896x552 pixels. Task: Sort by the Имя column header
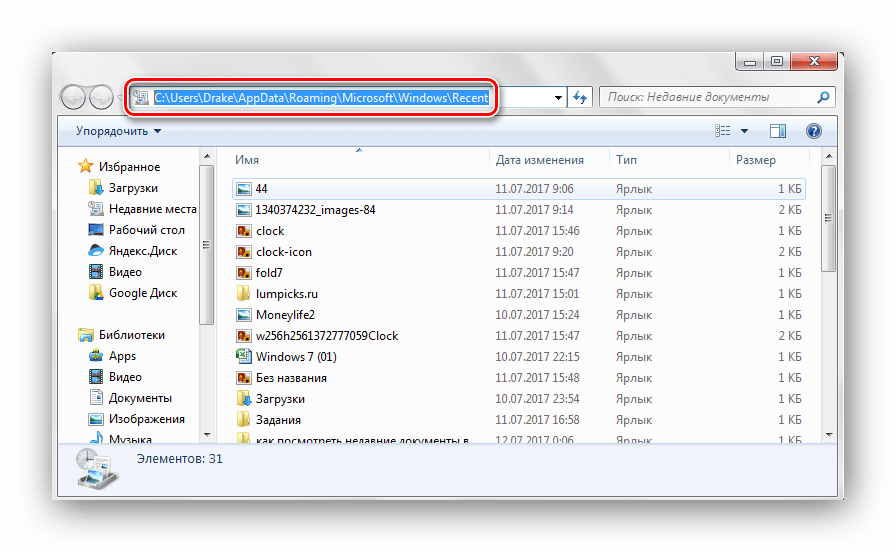[x=247, y=160]
